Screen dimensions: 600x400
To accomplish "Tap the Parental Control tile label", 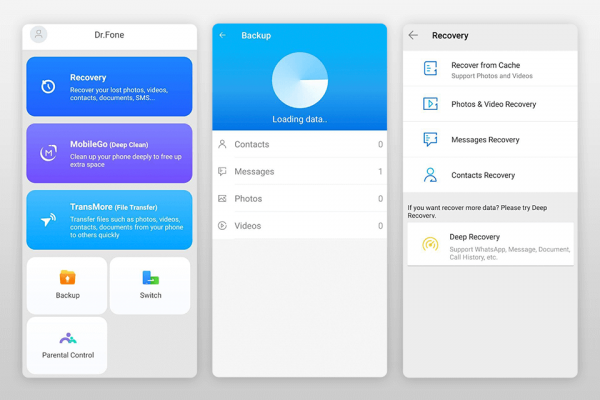I will 68,355.
